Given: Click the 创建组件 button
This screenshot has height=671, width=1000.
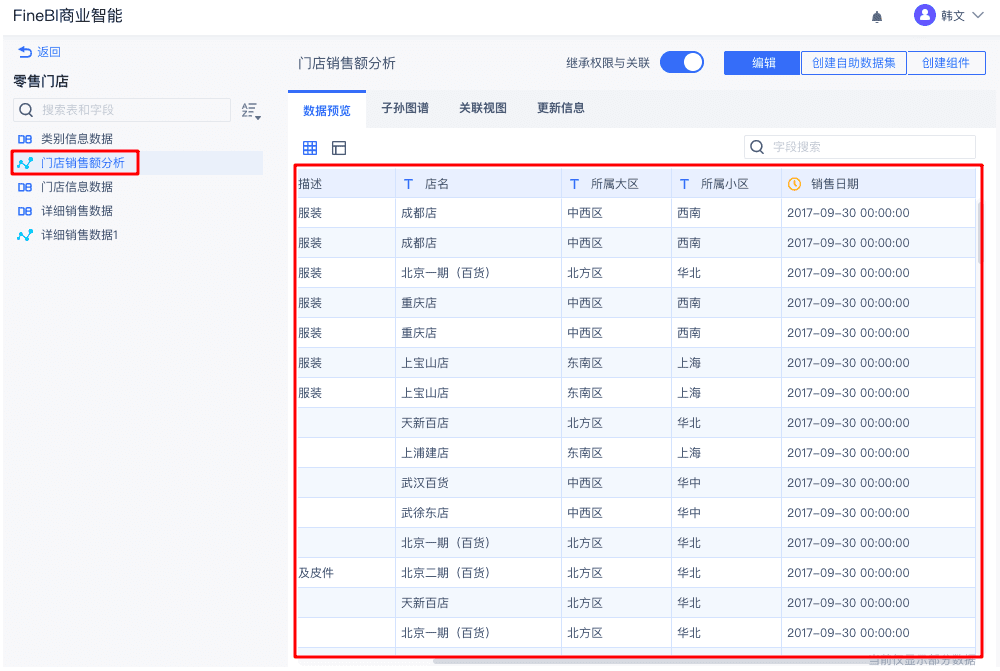Looking at the screenshot, I should 946,62.
